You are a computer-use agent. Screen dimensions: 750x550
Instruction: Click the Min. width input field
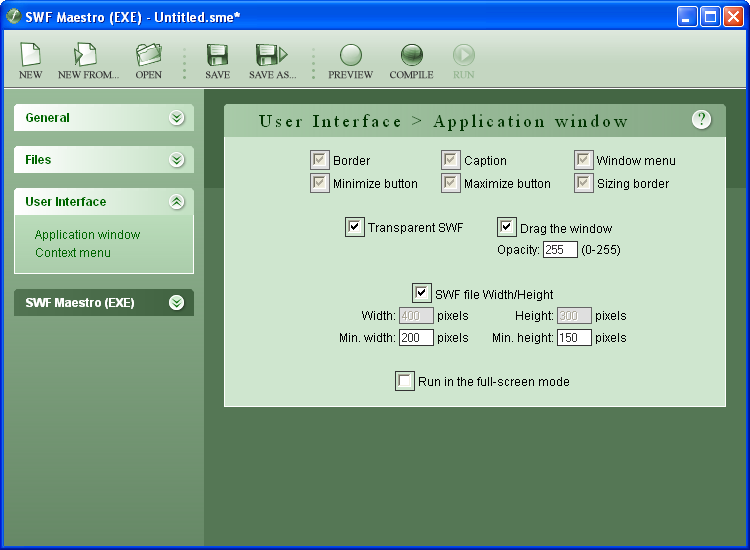point(416,338)
